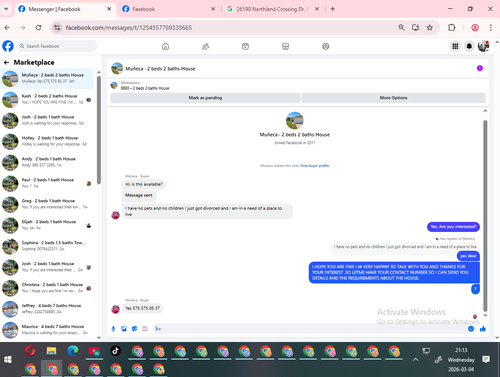Click the Facebook logo icon
Image resolution: width=500 pixels, height=377 pixels.
coord(8,46)
